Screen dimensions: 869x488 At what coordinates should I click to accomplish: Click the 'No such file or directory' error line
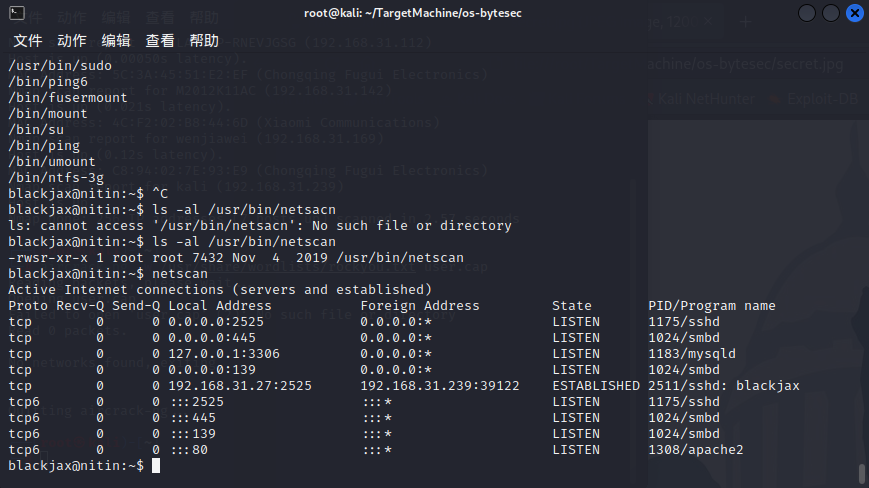(260, 226)
